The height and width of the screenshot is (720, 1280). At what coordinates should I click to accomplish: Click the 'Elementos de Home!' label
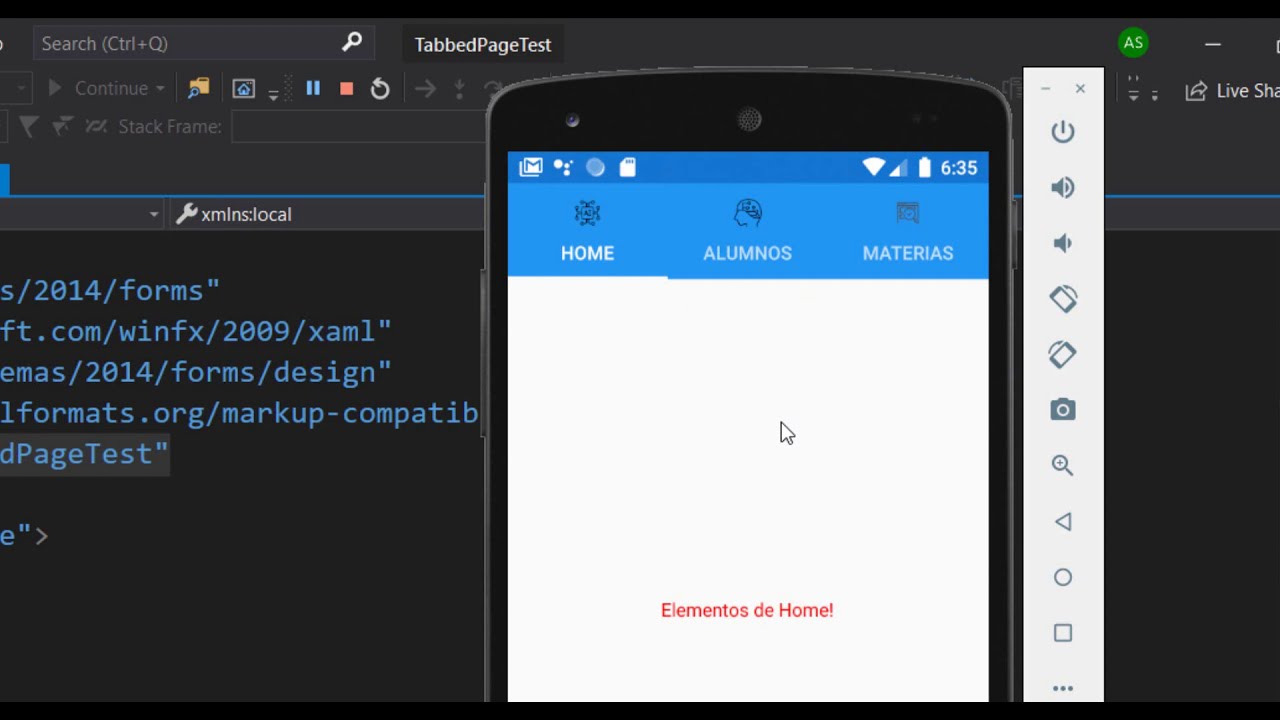747,610
